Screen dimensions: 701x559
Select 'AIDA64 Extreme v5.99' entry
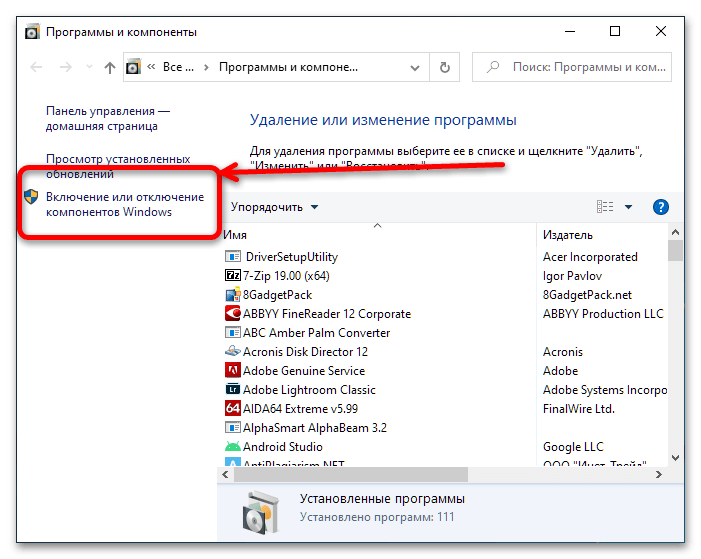(x=300, y=409)
